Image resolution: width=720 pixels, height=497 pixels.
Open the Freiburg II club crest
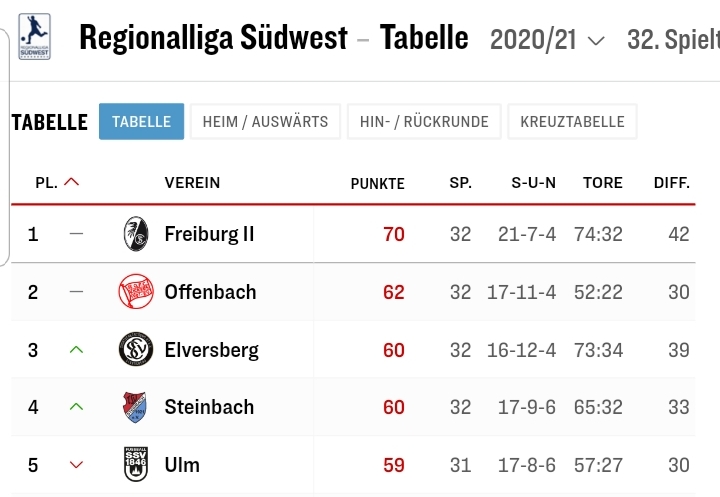[x=136, y=234]
